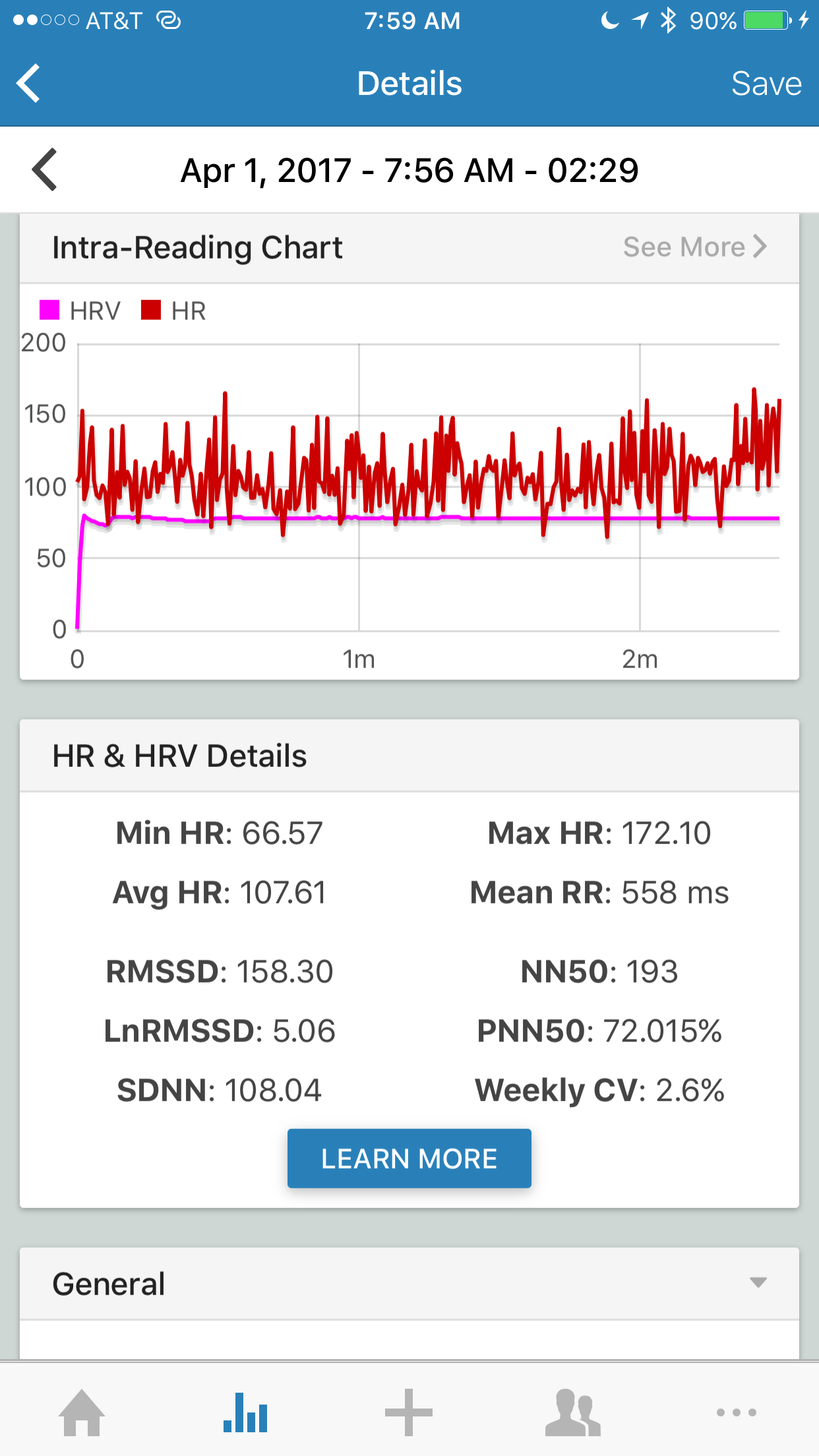Go to the previous reading using the date chevron
Screen dimensions: 819x1456
[x=45, y=170]
